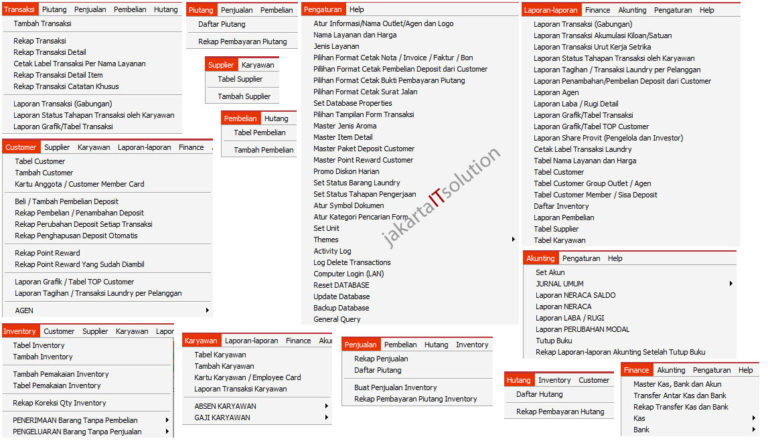Select Rekap Point Reward Yang Sudah Diambil
Screen dimensions: 768x447
coord(79,264)
